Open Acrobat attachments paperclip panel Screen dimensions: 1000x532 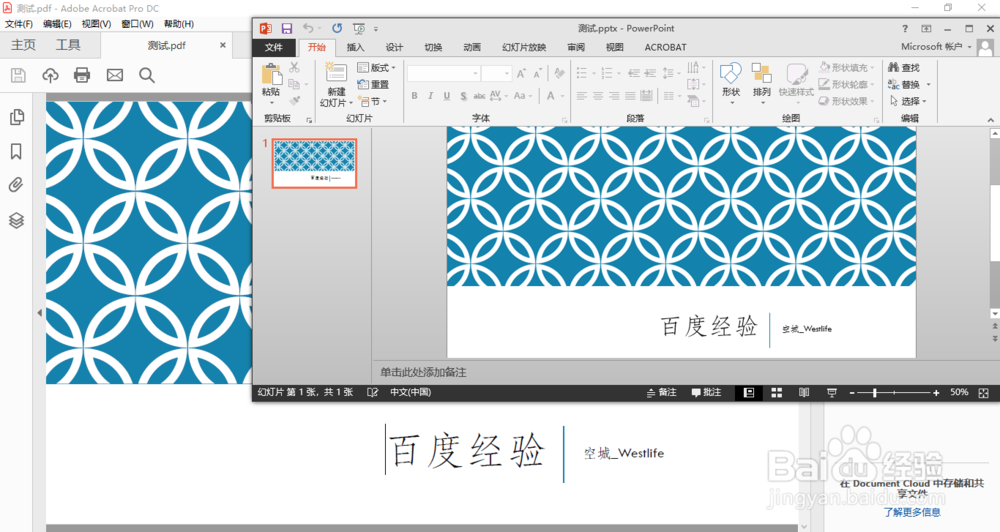coord(16,186)
